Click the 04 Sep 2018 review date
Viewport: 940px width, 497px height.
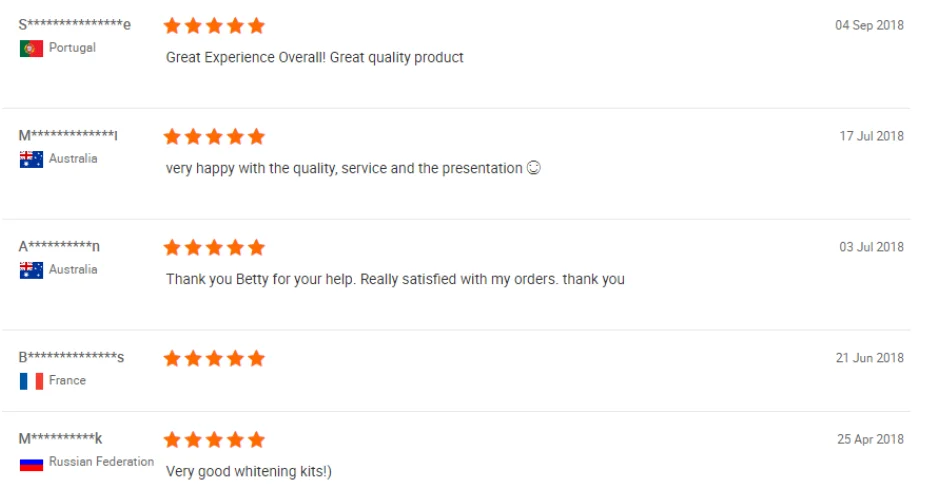click(x=869, y=26)
